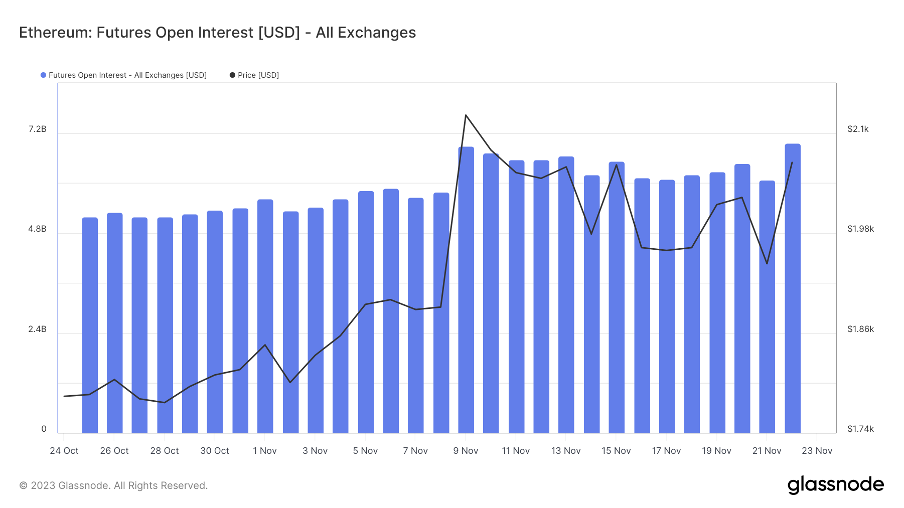This screenshot has height=508, width=904.
Task: Select the 9 Nov open interest bar
Action: tap(466, 290)
